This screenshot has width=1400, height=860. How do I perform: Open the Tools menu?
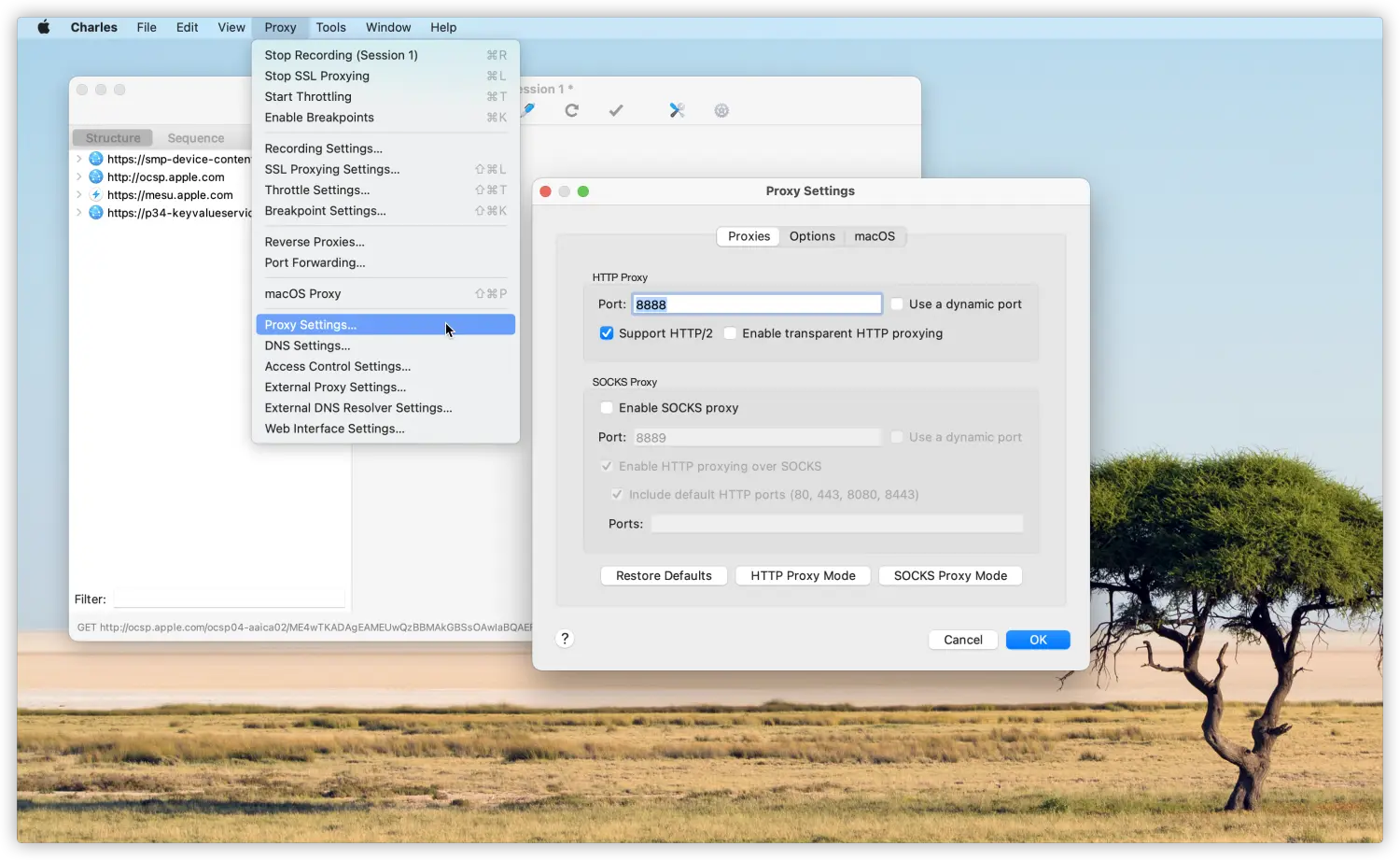[330, 27]
